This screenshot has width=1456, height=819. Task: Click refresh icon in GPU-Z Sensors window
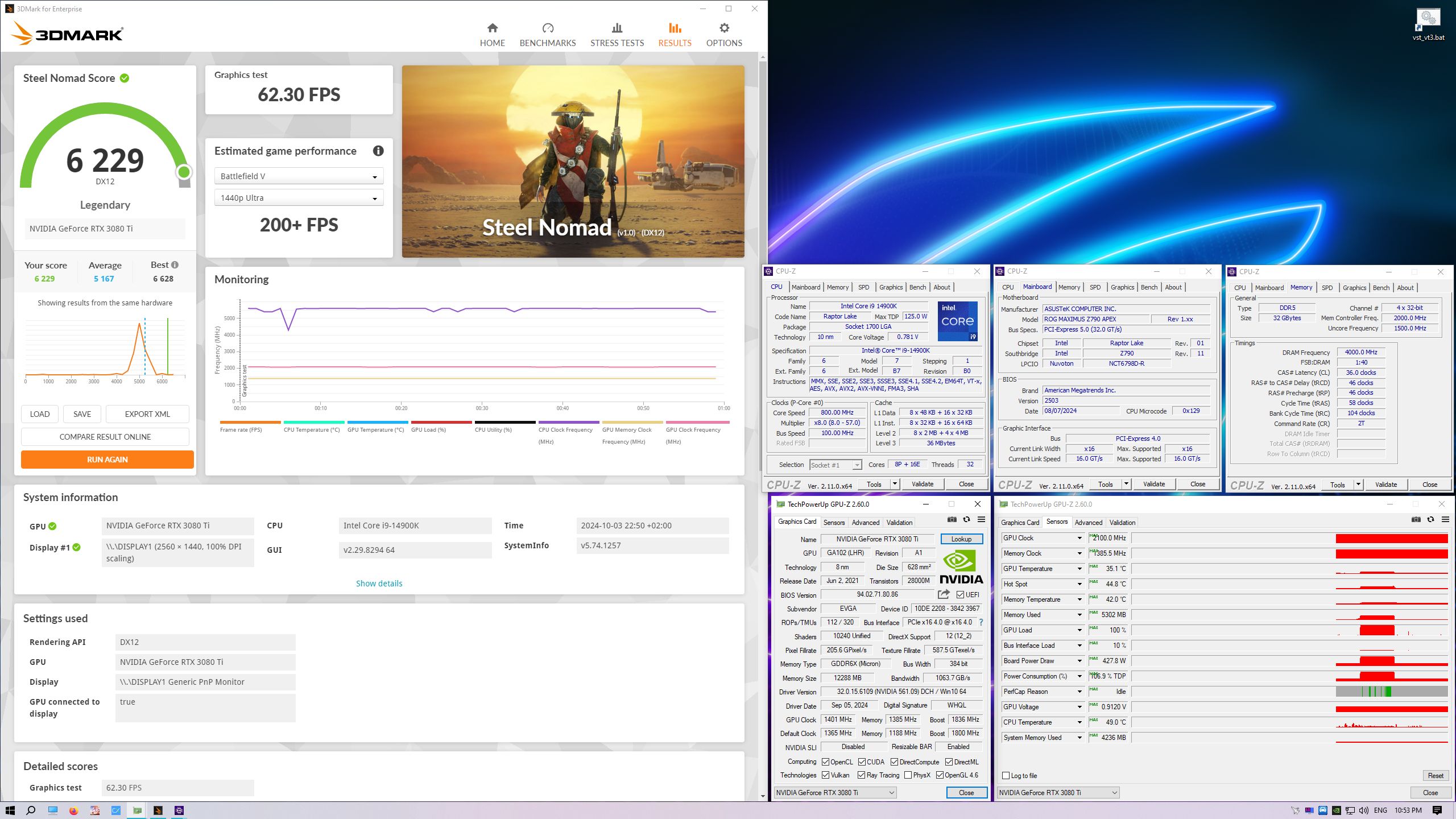tap(1430, 519)
